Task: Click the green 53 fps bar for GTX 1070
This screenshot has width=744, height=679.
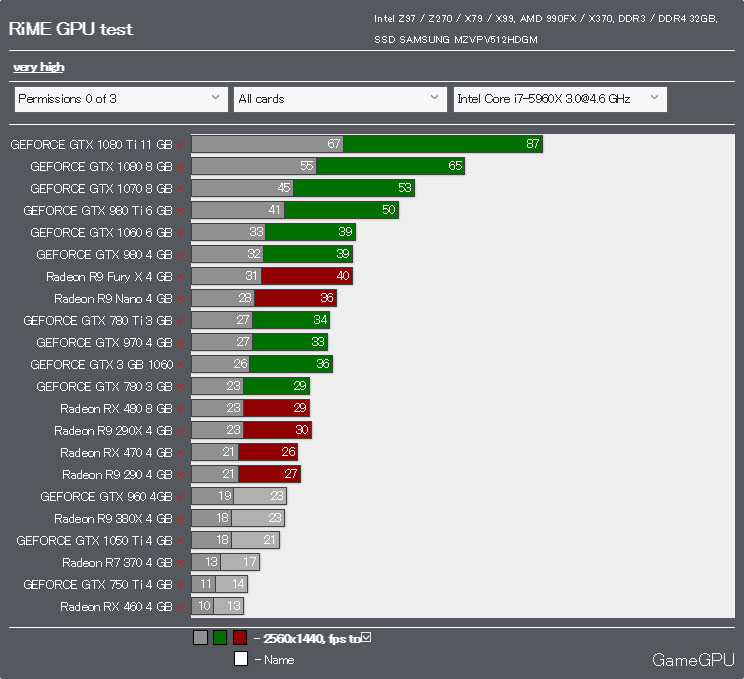Action: (x=353, y=188)
